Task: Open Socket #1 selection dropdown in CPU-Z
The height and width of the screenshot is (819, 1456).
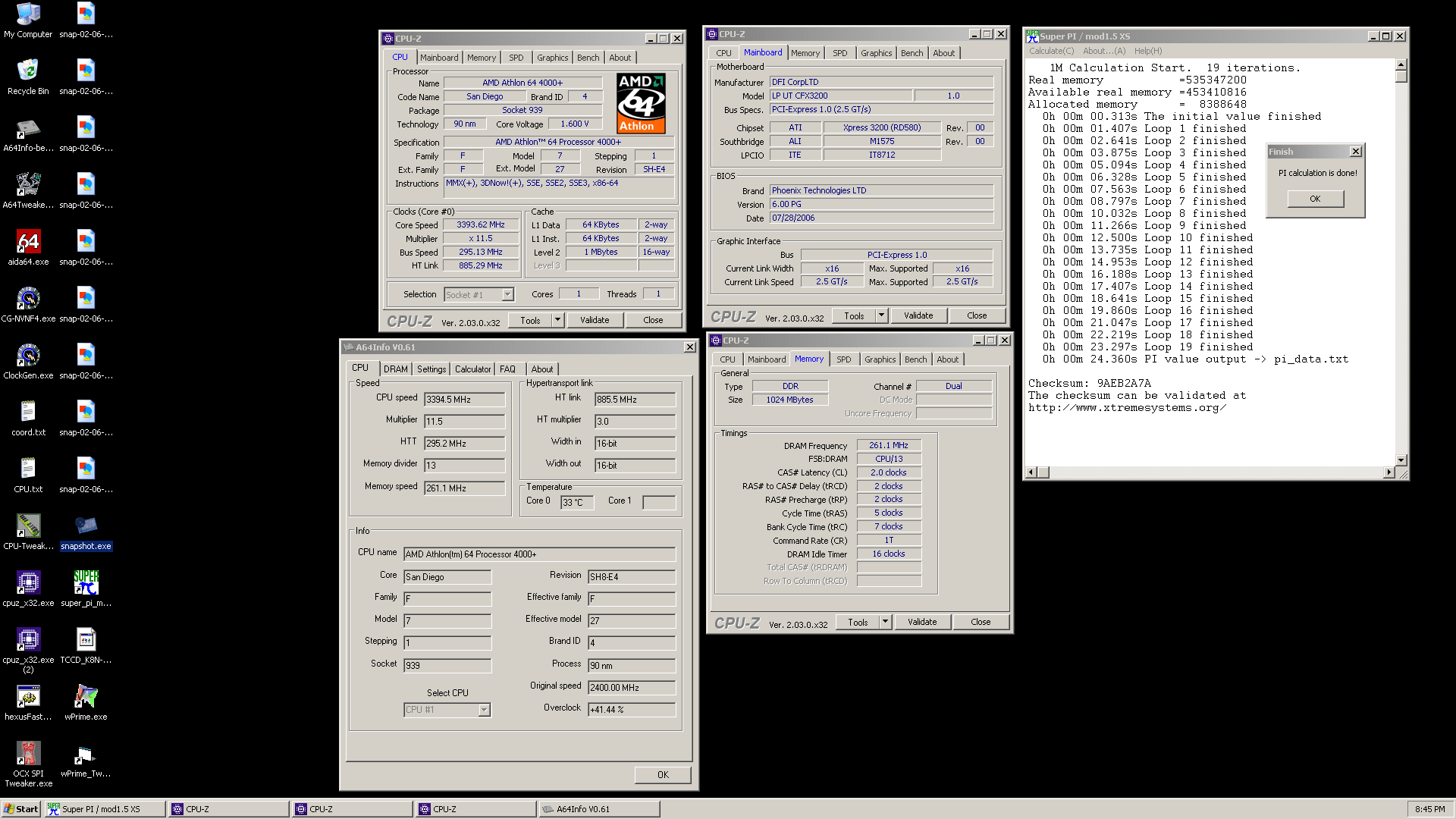Action: 507,295
